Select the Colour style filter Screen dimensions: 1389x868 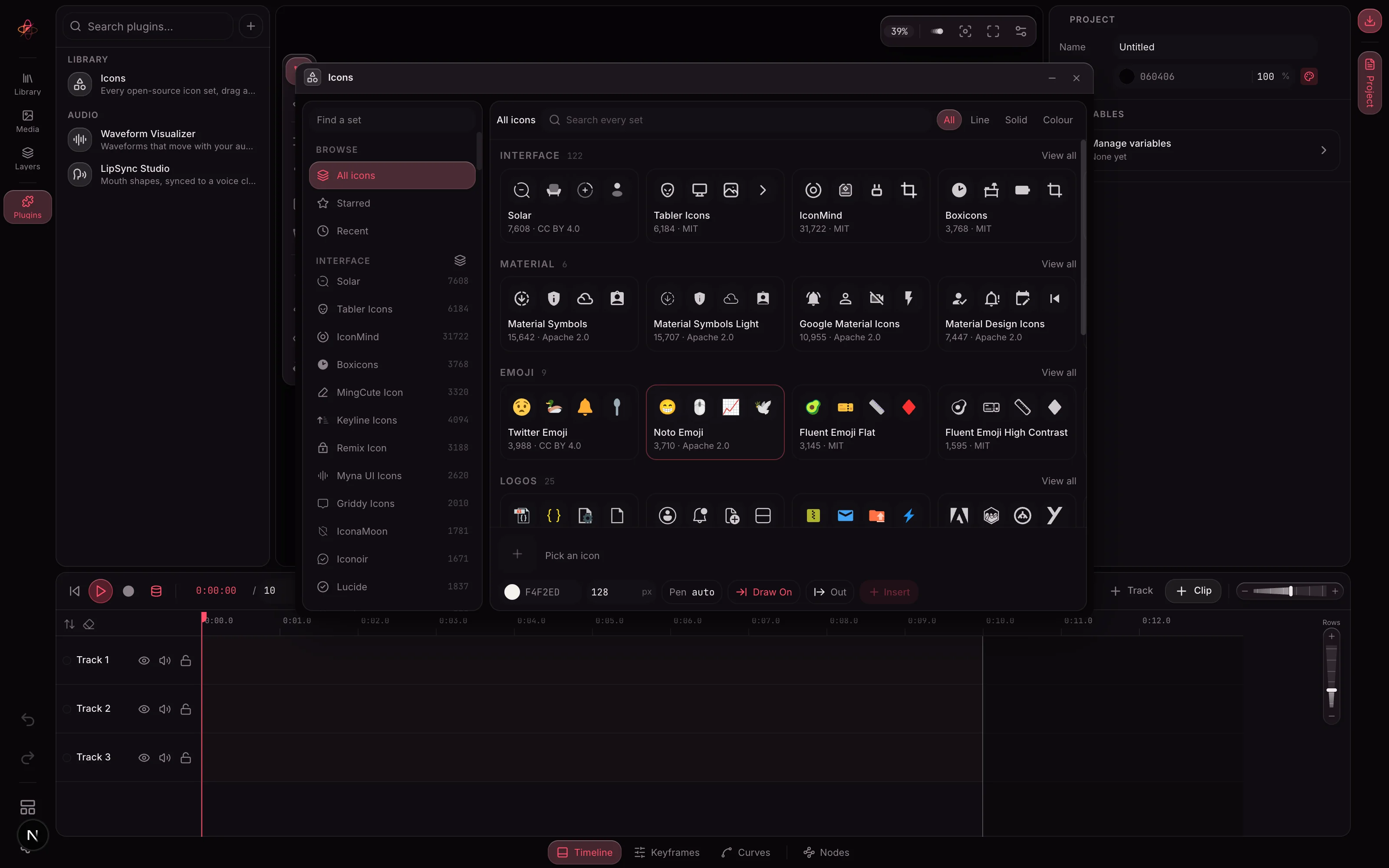point(1058,120)
